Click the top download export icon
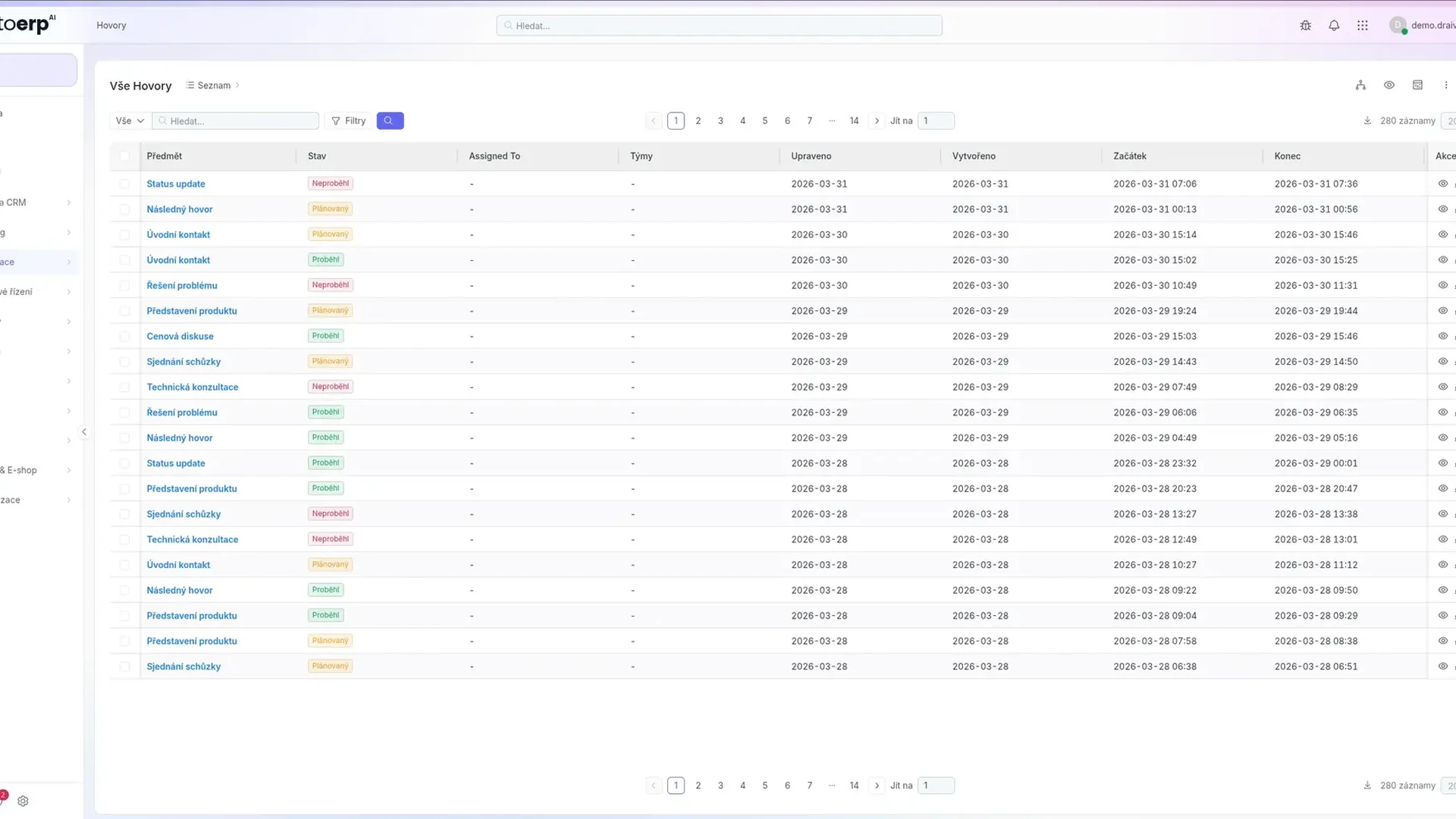Viewport: 1456px width, 819px height. 1367,121
